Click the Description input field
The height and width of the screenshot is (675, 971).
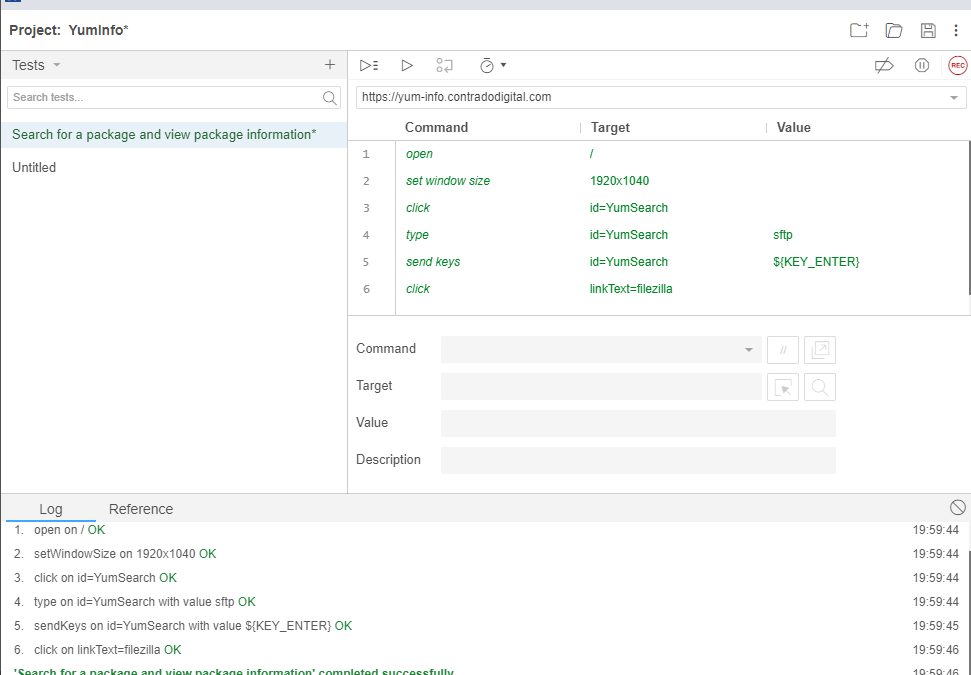tap(638, 461)
